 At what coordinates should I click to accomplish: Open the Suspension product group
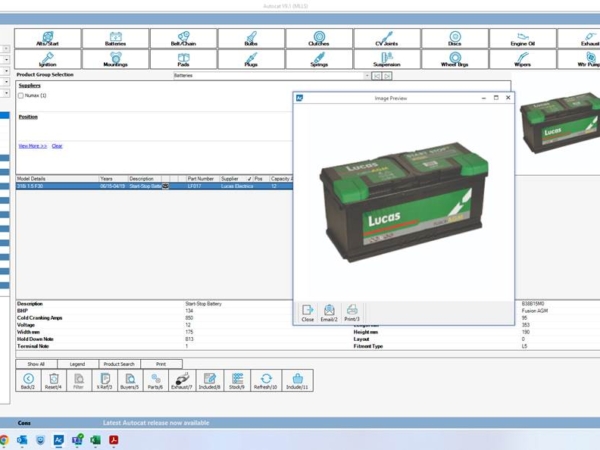[387, 59]
